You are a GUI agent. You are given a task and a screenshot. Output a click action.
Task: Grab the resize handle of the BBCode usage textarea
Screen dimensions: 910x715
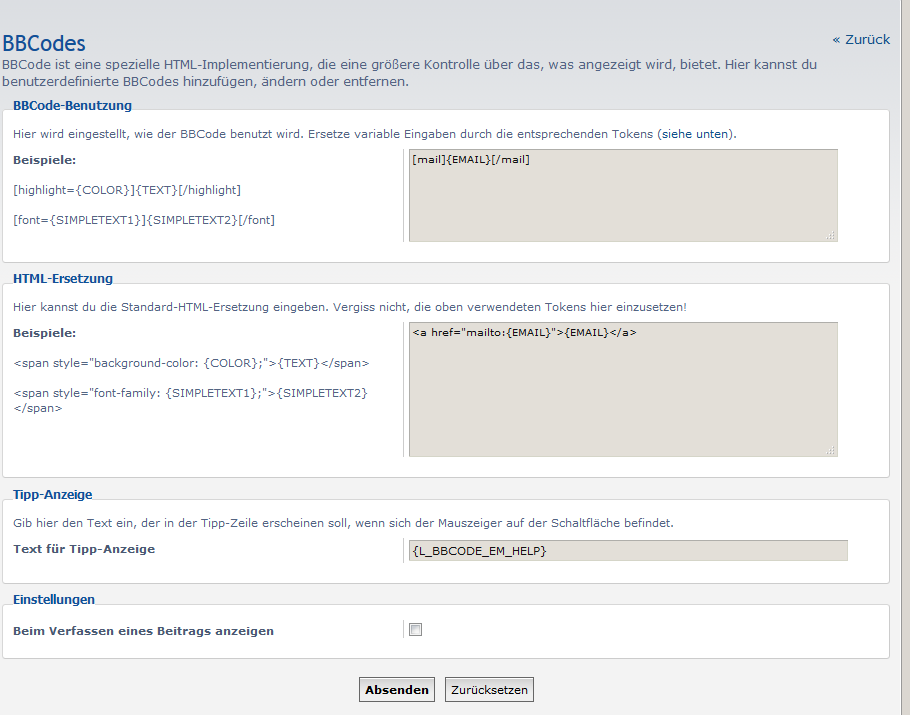point(831,236)
